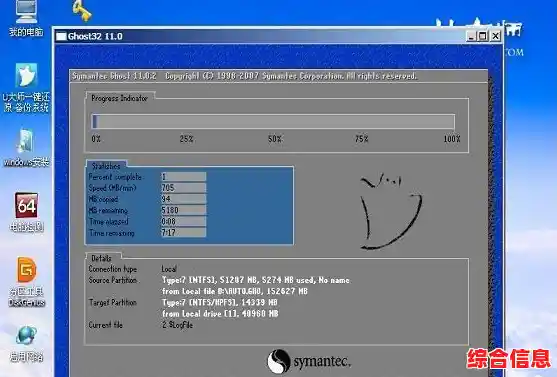Click the 50% progress marker label
This screenshot has height=377, width=557.
(x=275, y=139)
